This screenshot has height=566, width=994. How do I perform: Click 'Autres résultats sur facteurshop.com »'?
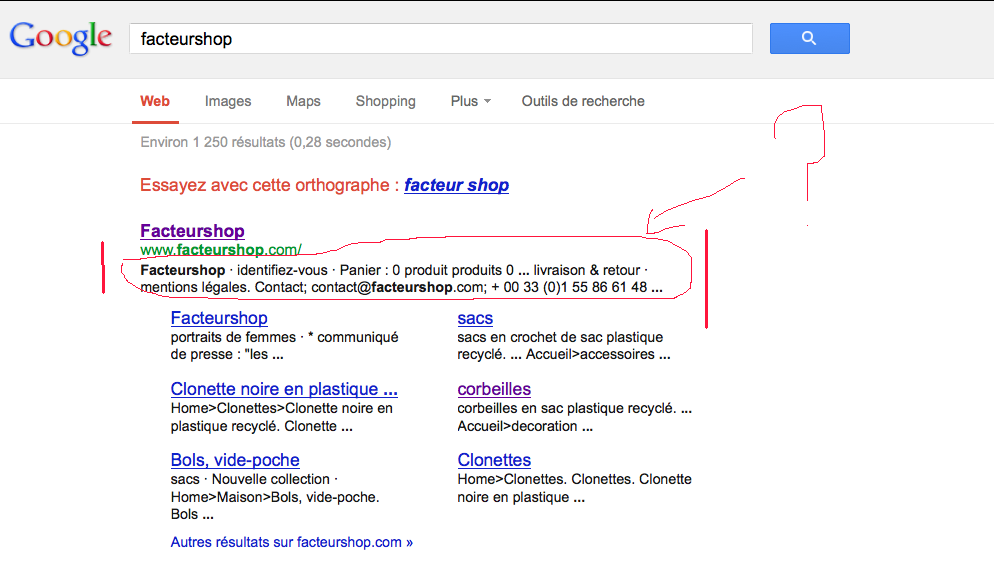(x=292, y=543)
